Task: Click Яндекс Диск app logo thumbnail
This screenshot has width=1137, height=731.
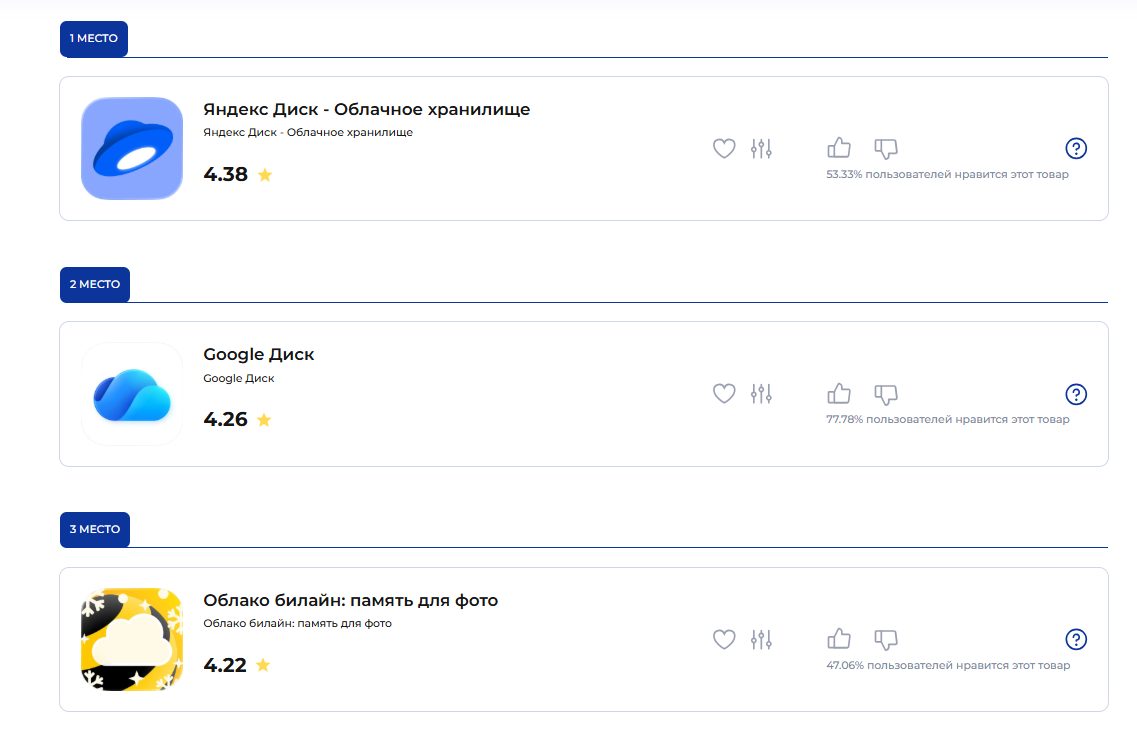Action: click(132, 148)
